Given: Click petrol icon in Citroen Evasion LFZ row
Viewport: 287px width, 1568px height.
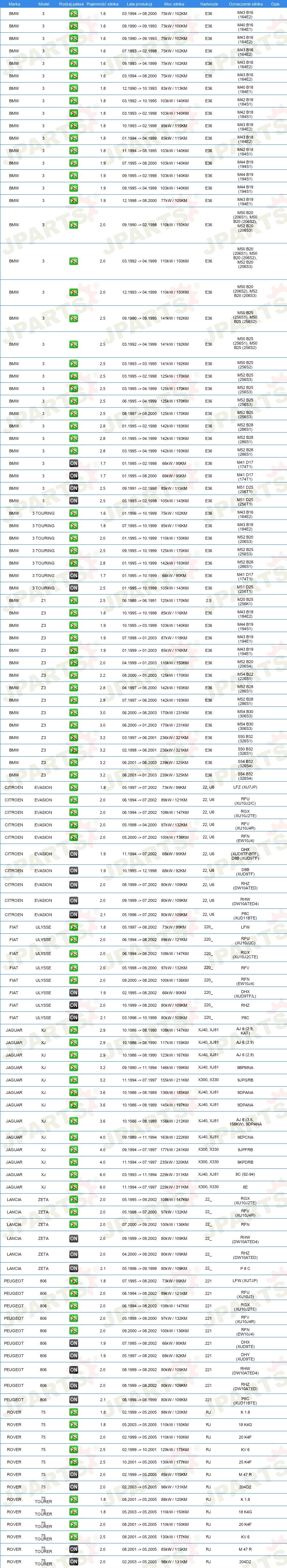Looking at the screenshot, I should (73, 787).
